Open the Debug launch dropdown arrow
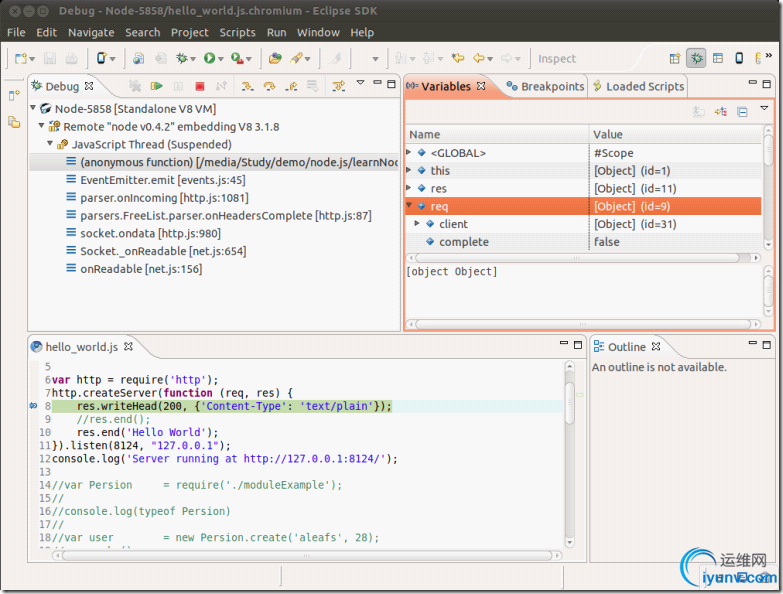The width and height of the screenshot is (783, 594). pos(193,59)
